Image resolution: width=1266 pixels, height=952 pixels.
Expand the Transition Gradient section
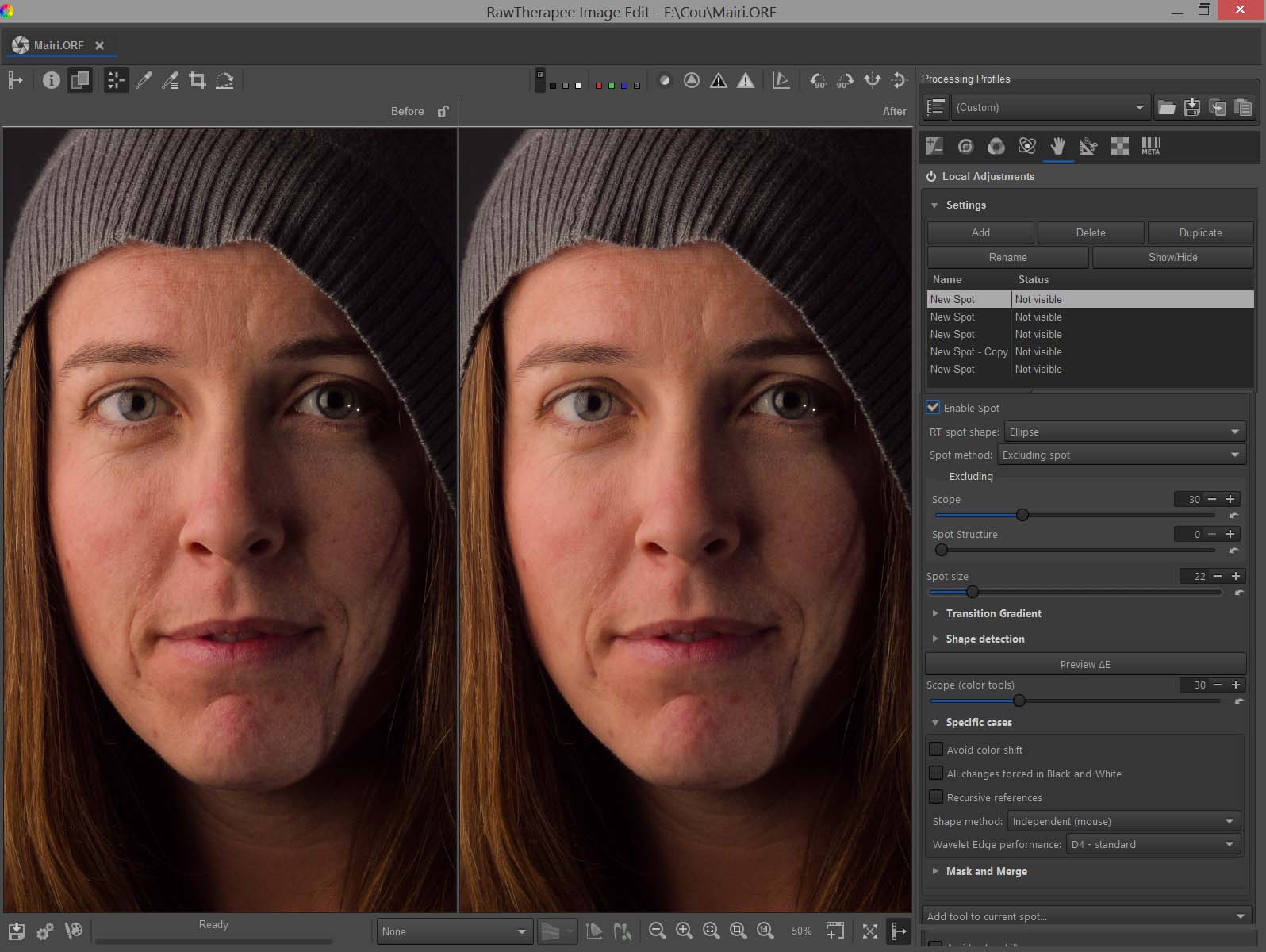(x=993, y=613)
